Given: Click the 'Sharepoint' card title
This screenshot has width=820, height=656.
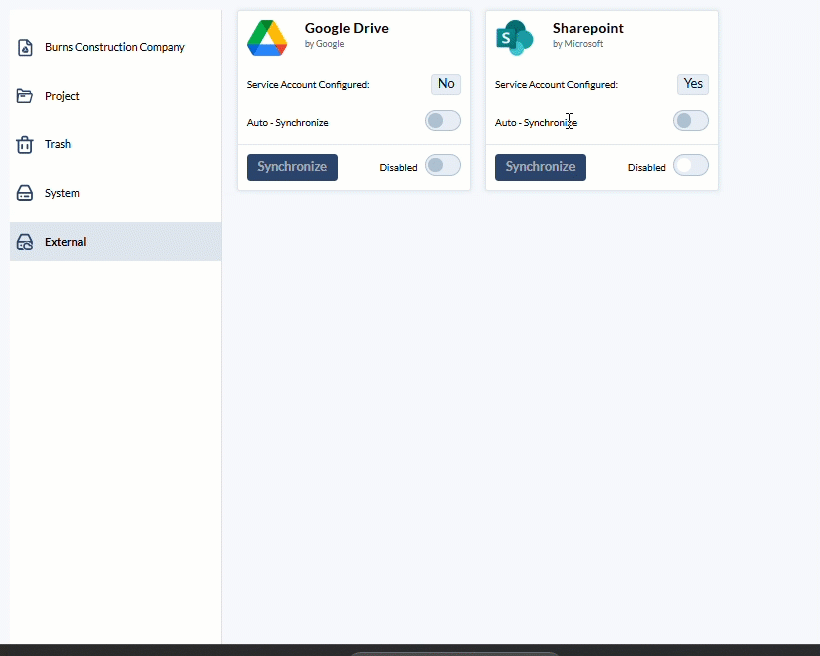Looking at the screenshot, I should 588,28.
